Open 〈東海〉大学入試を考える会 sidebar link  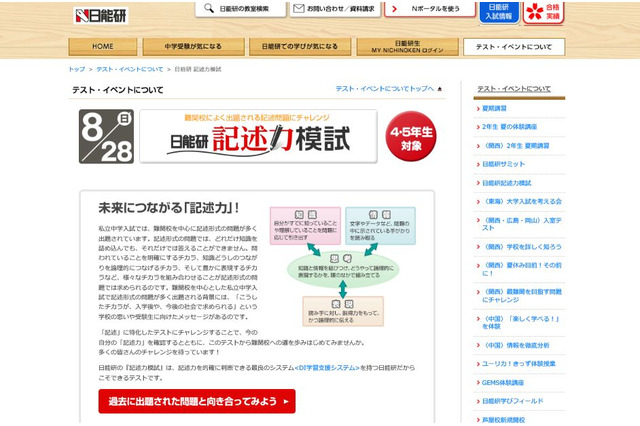[522, 202]
